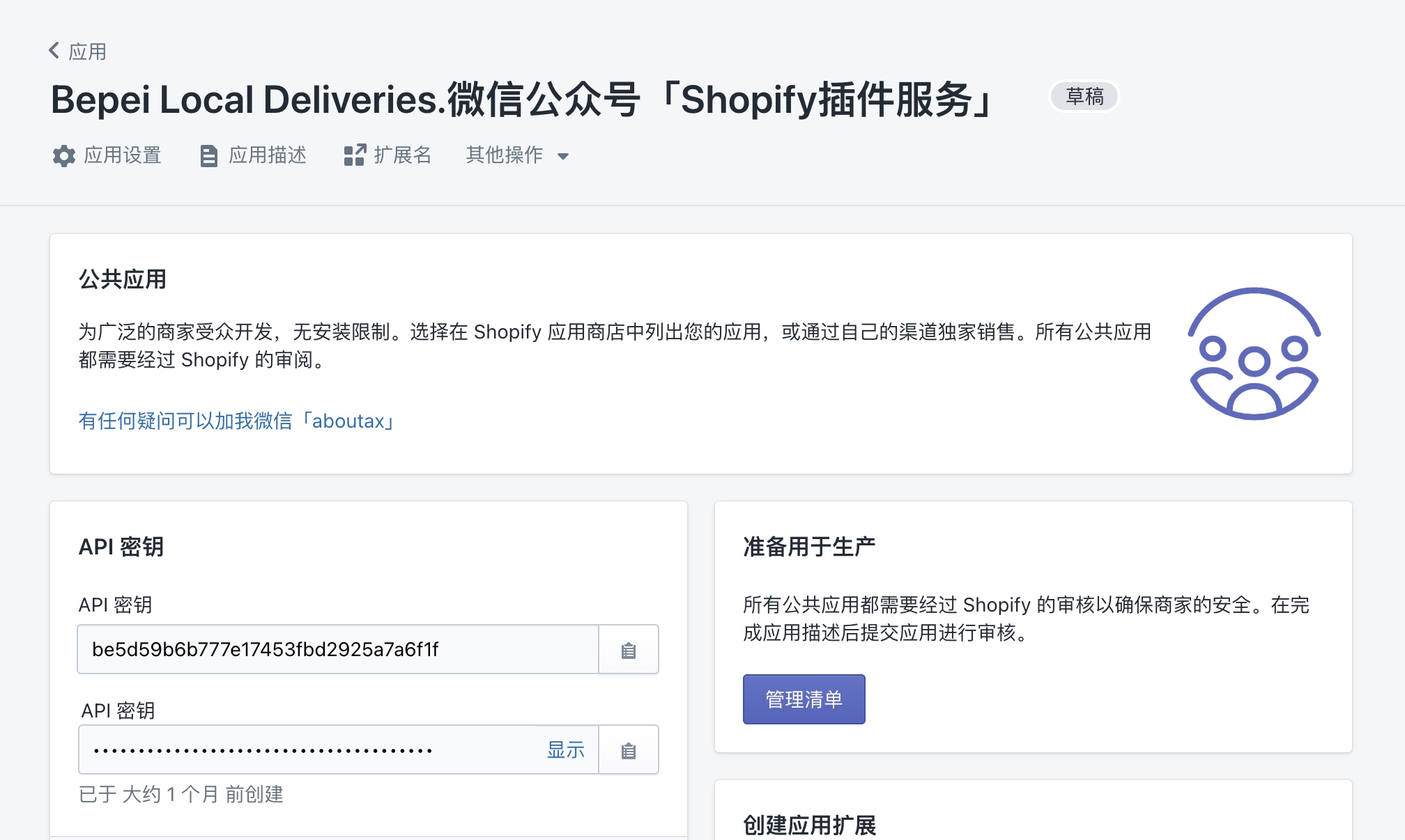The height and width of the screenshot is (840, 1405).
Task: Open the 应用 breadcrumb link
Action: pos(87,52)
